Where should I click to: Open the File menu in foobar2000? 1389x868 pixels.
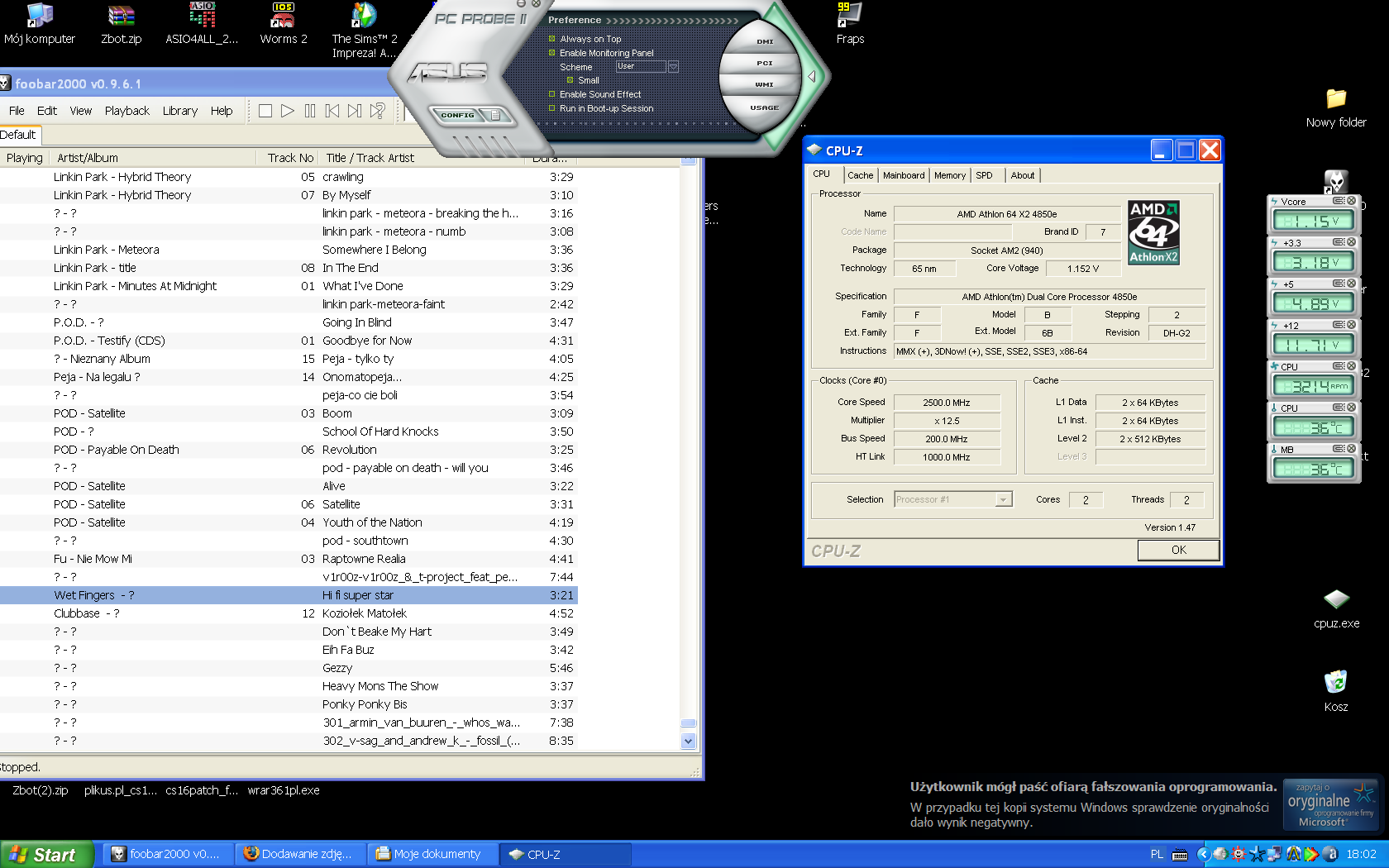pos(17,111)
